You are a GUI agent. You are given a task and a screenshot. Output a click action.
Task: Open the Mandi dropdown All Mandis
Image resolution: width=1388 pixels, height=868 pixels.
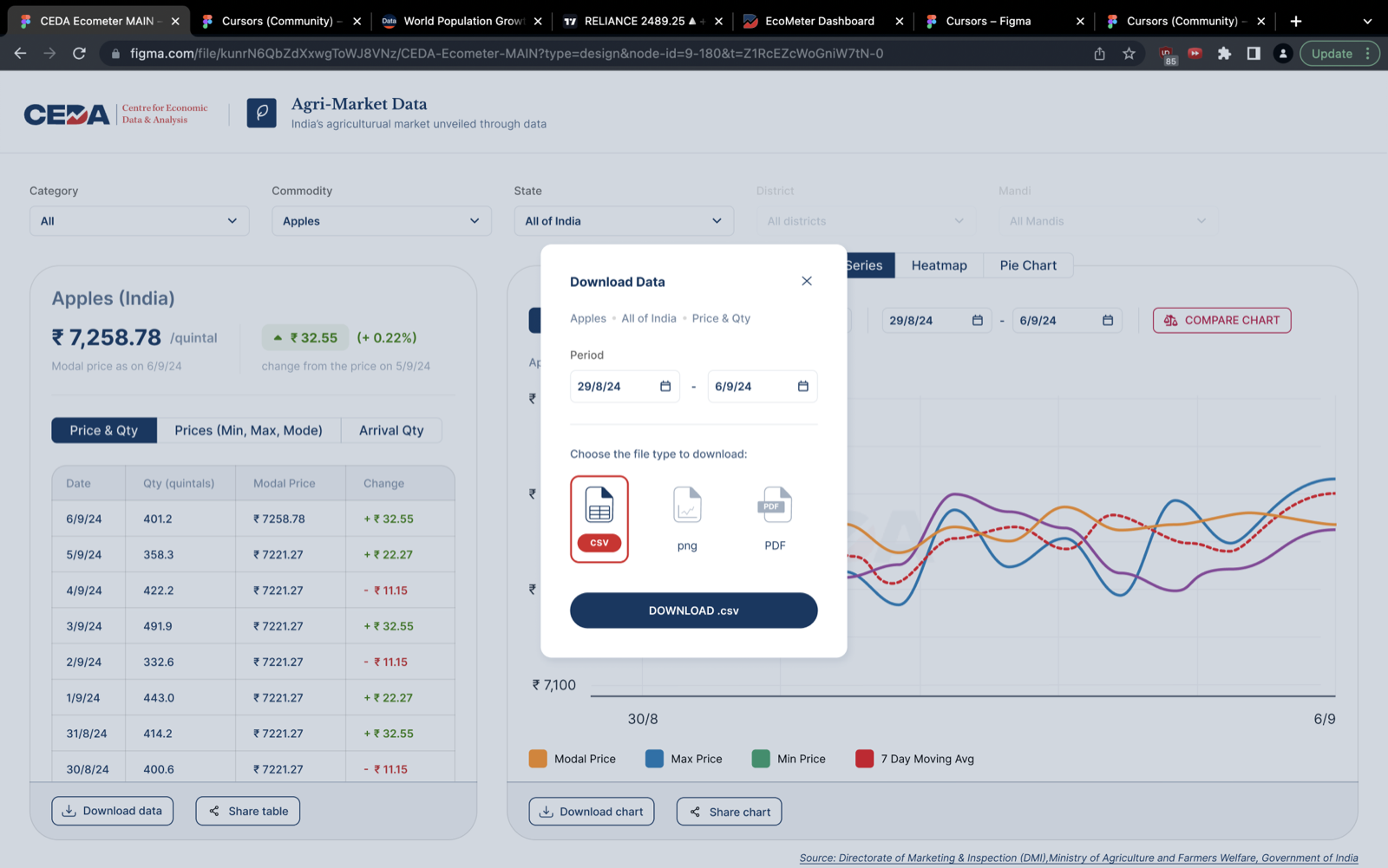1108,221
